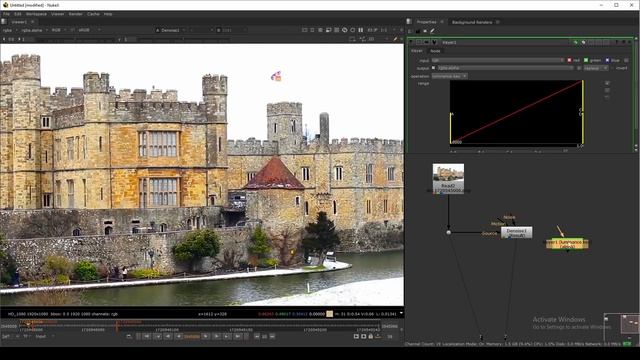Toggle the top checkbox beside range graph

(607, 83)
